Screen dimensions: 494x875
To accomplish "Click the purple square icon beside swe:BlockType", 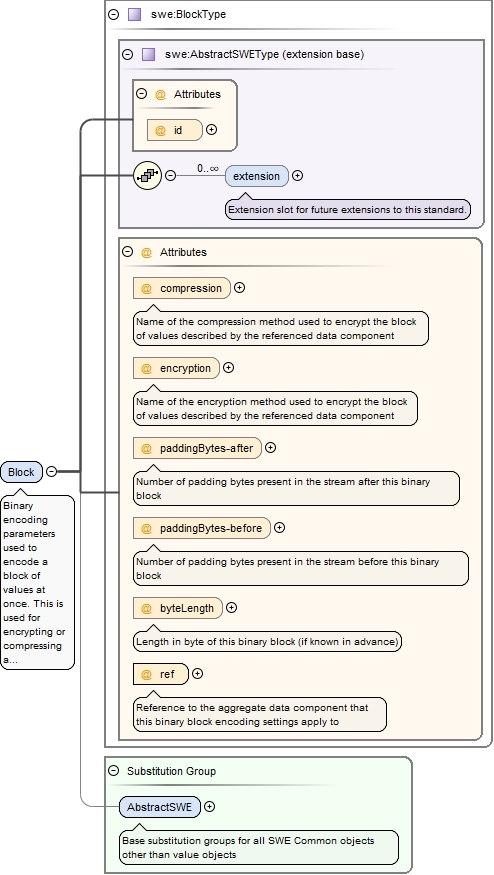I will 135,15.
